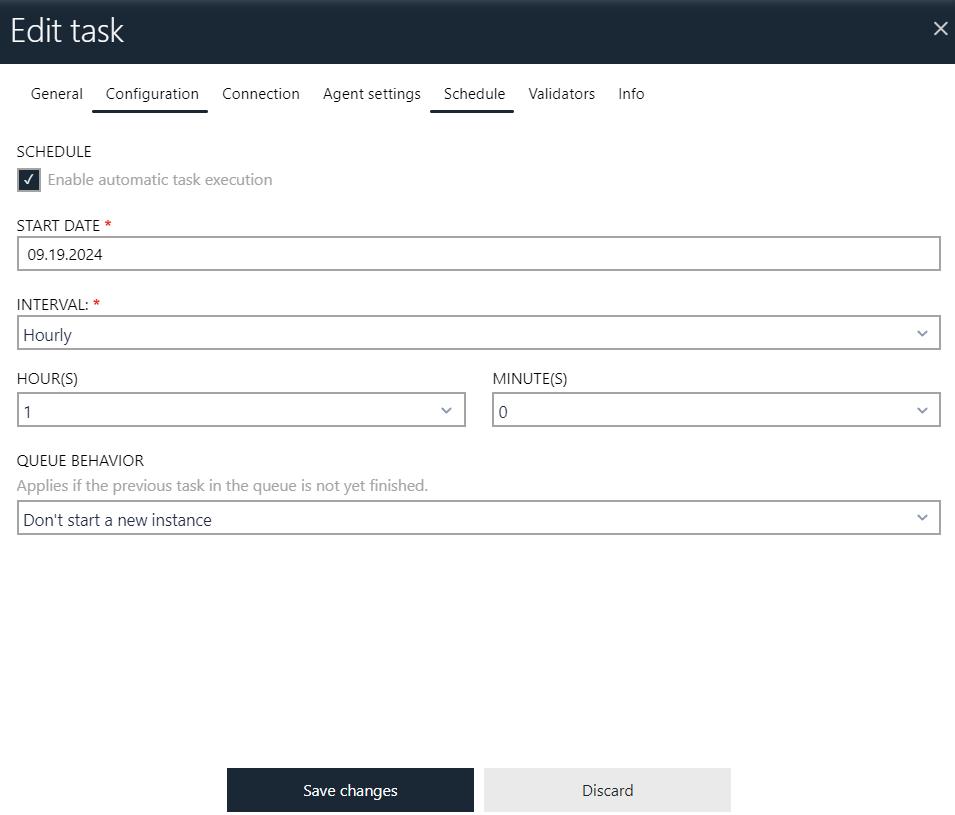
Task: Toggle the Enable automatic task execution checkbox
Action: tap(28, 180)
